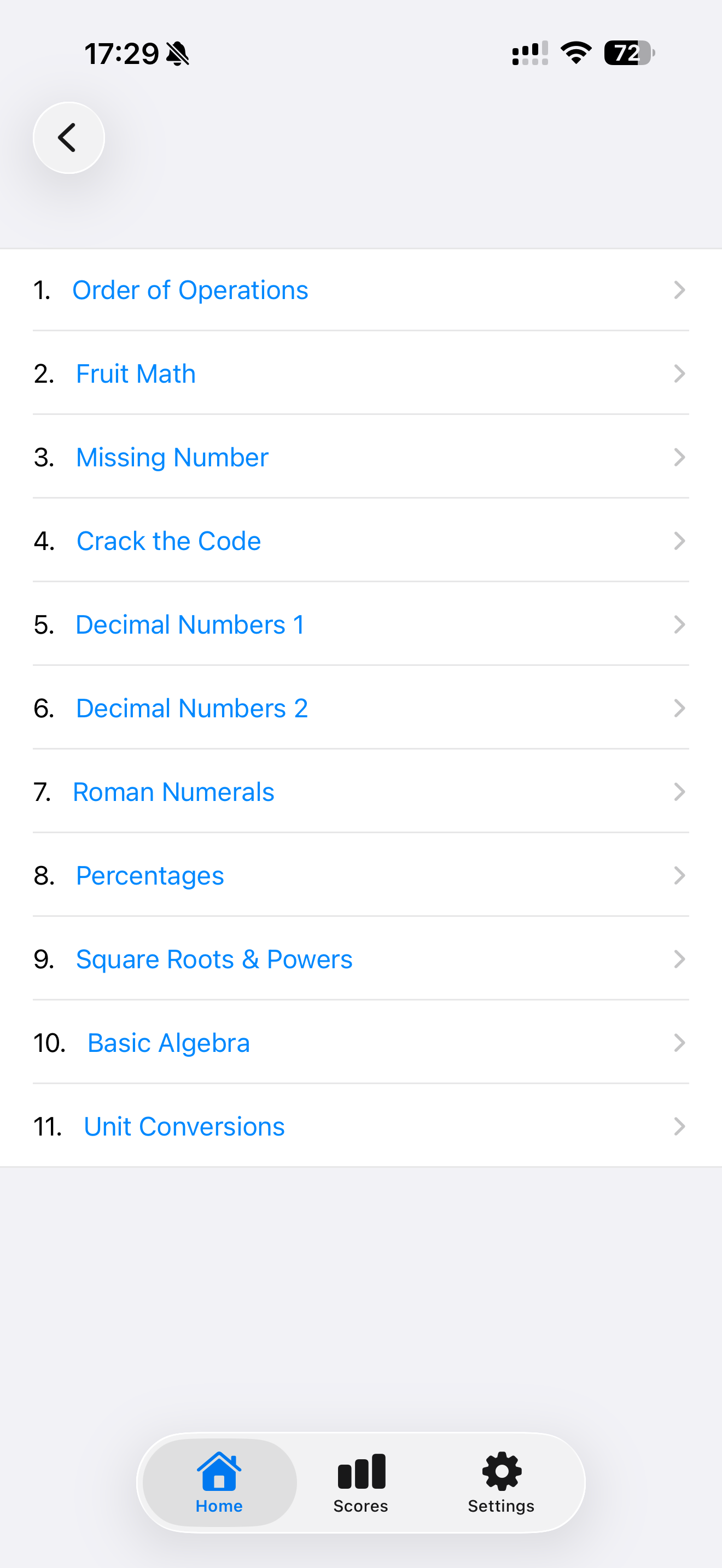Tap the Wi-Fi status icon

(x=576, y=53)
